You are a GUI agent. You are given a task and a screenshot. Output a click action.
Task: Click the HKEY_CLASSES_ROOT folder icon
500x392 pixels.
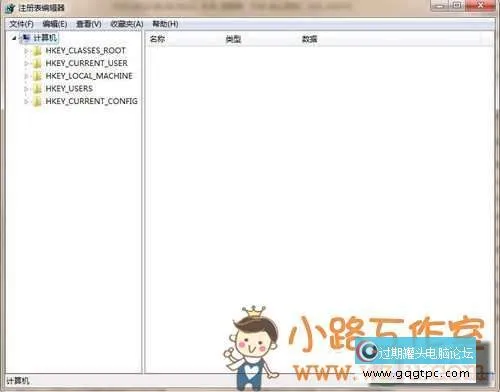(x=37, y=51)
